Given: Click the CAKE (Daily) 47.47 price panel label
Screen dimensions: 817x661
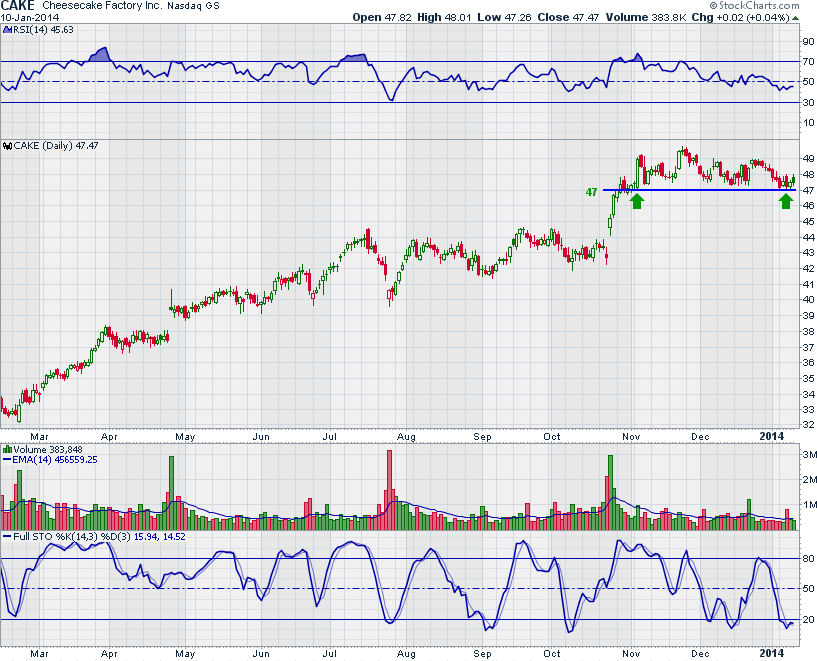Looking at the screenshot, I should tap(56, 146).
